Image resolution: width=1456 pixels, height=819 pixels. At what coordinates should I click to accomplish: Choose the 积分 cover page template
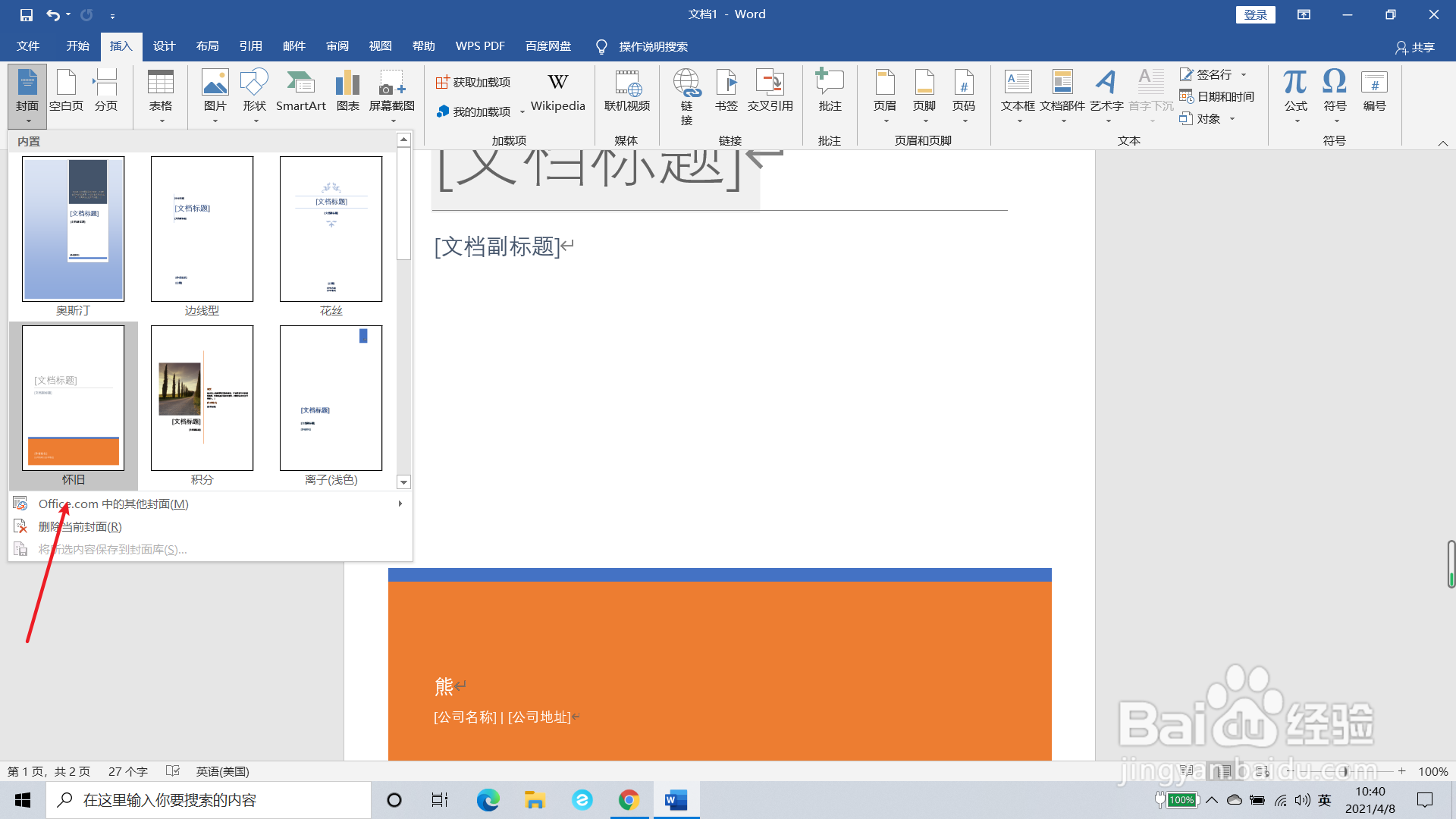click(x=202, y=398)
